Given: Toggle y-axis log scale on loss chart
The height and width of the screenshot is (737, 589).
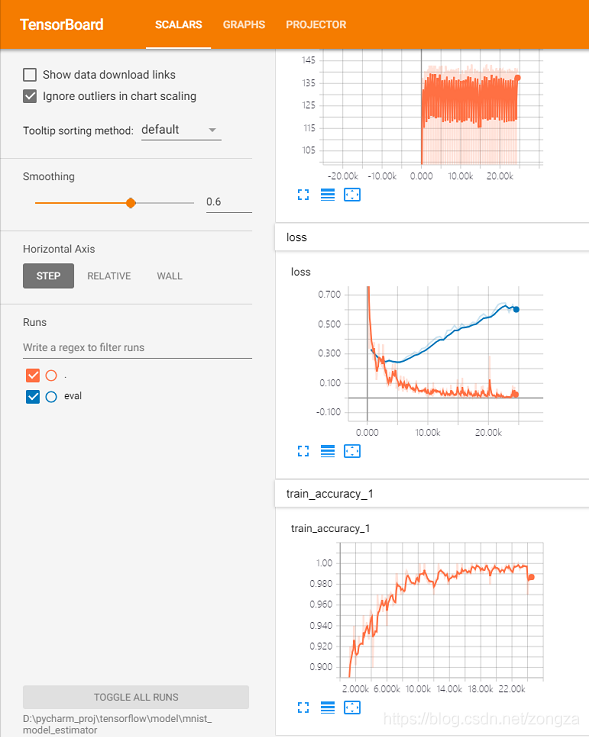Looking at the screenshot, I should [328, 451].
